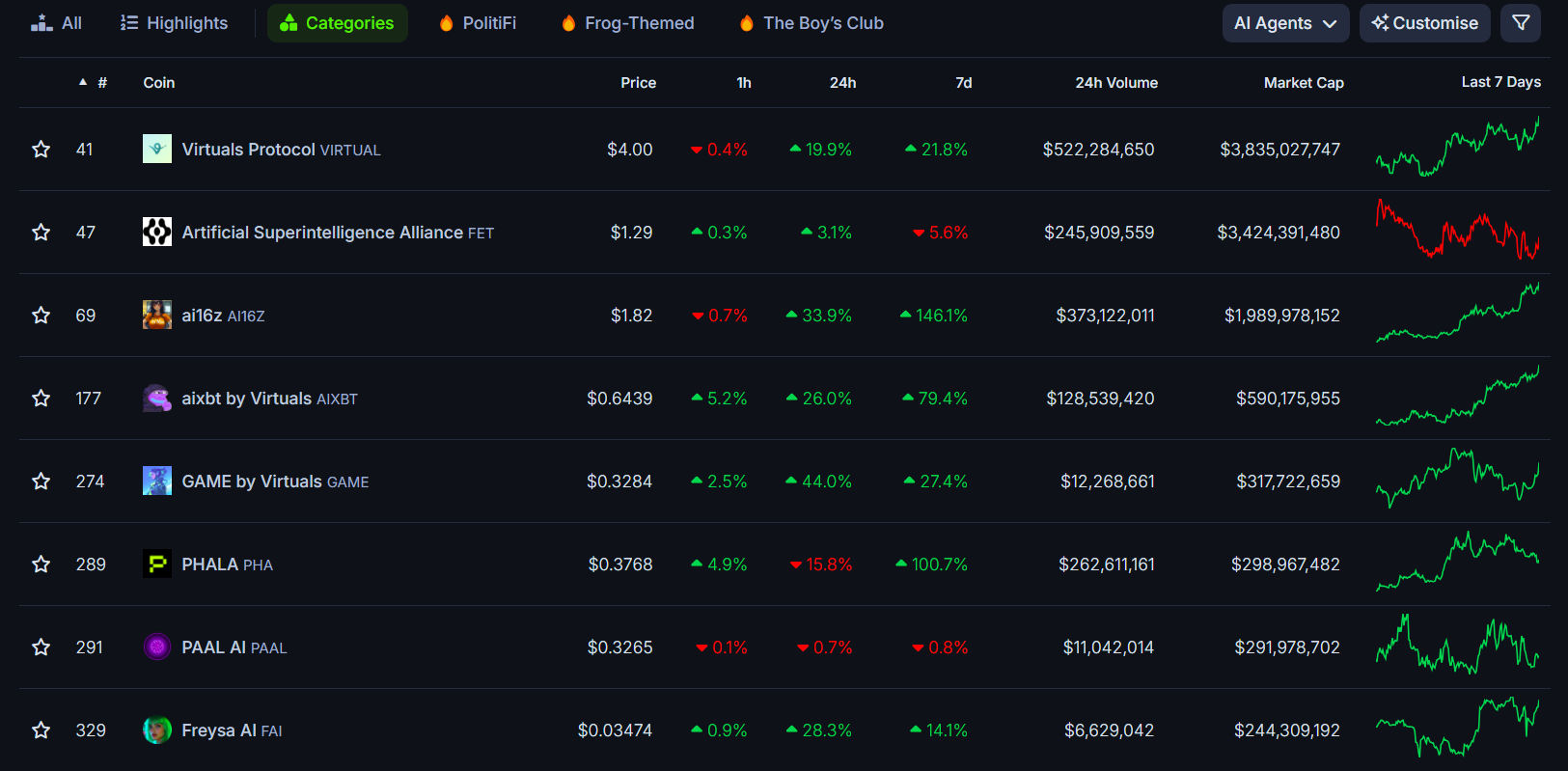
Task: Star Artificial Superintelligence Alliance FET
Action: pos(41,233)
